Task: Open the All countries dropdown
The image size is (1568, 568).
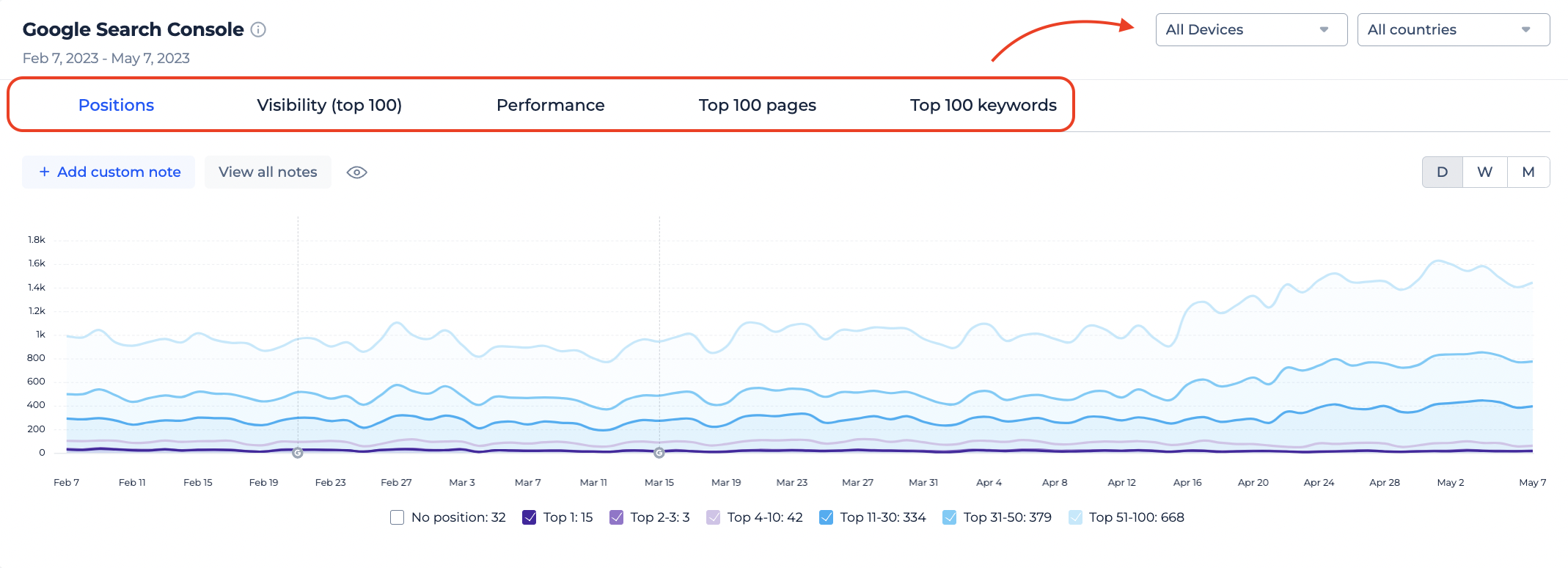Action: coord(1453,29)
